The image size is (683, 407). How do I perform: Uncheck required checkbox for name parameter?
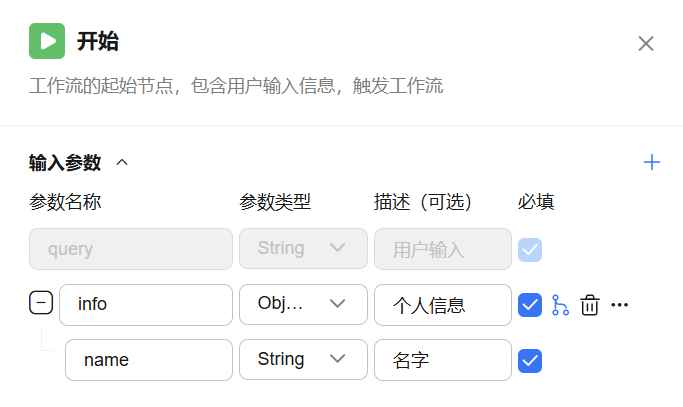(530, 360)
